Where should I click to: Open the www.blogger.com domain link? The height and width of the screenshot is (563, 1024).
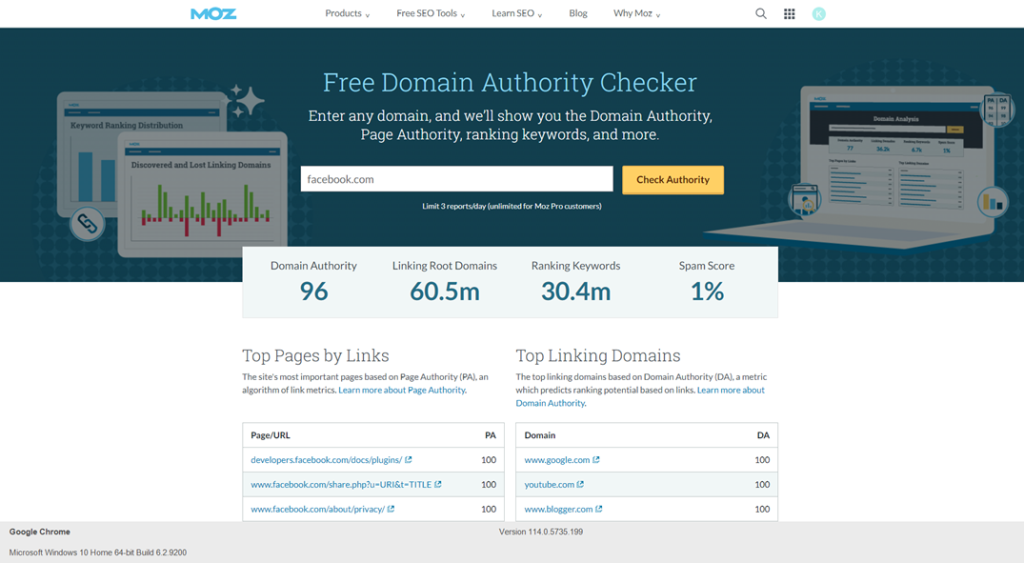click(558, 509)
